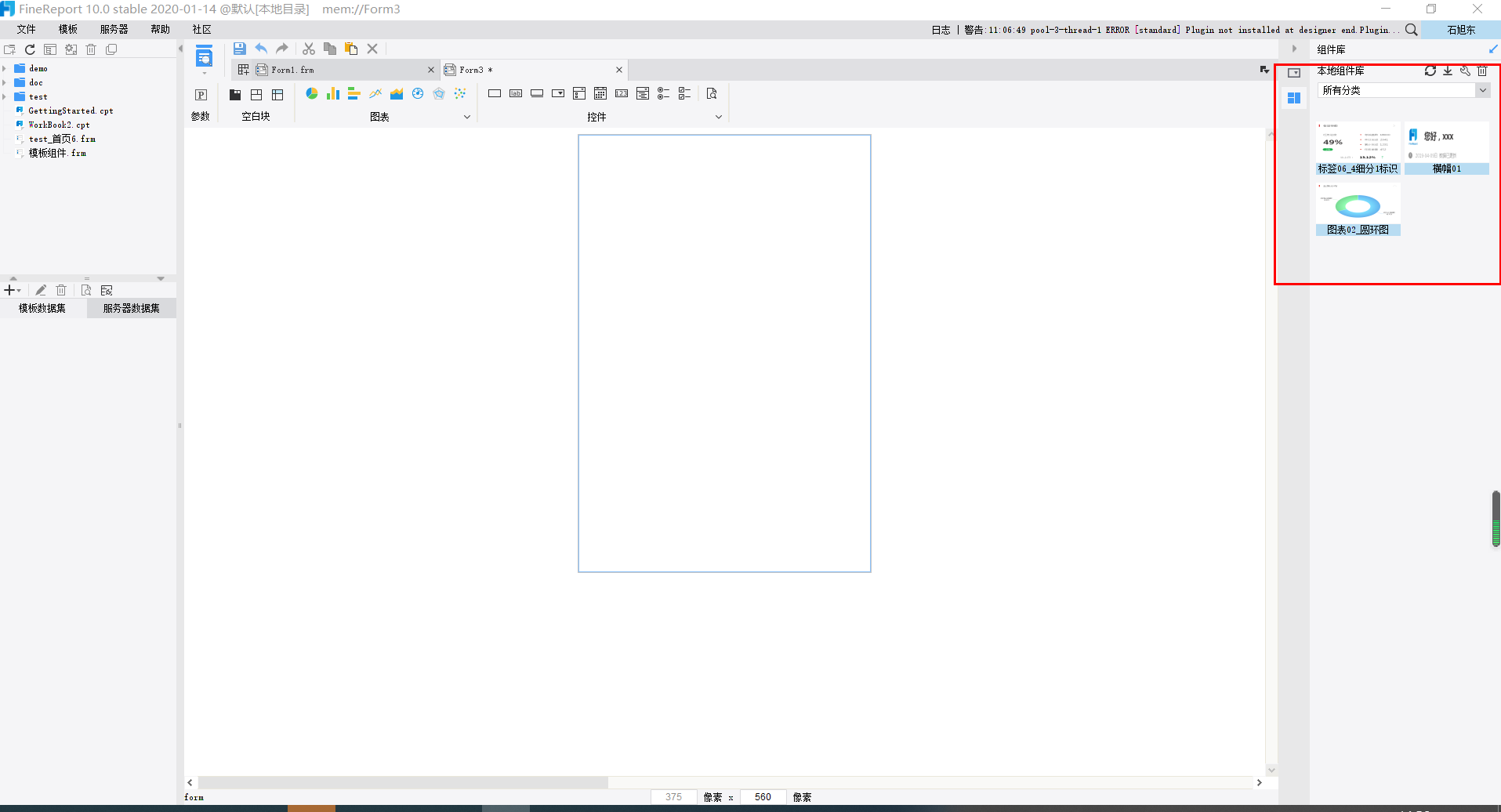This screenshot has height=812, width=1501.
Task: Open the add dataset plus dropdown
Action: [13, 290]
